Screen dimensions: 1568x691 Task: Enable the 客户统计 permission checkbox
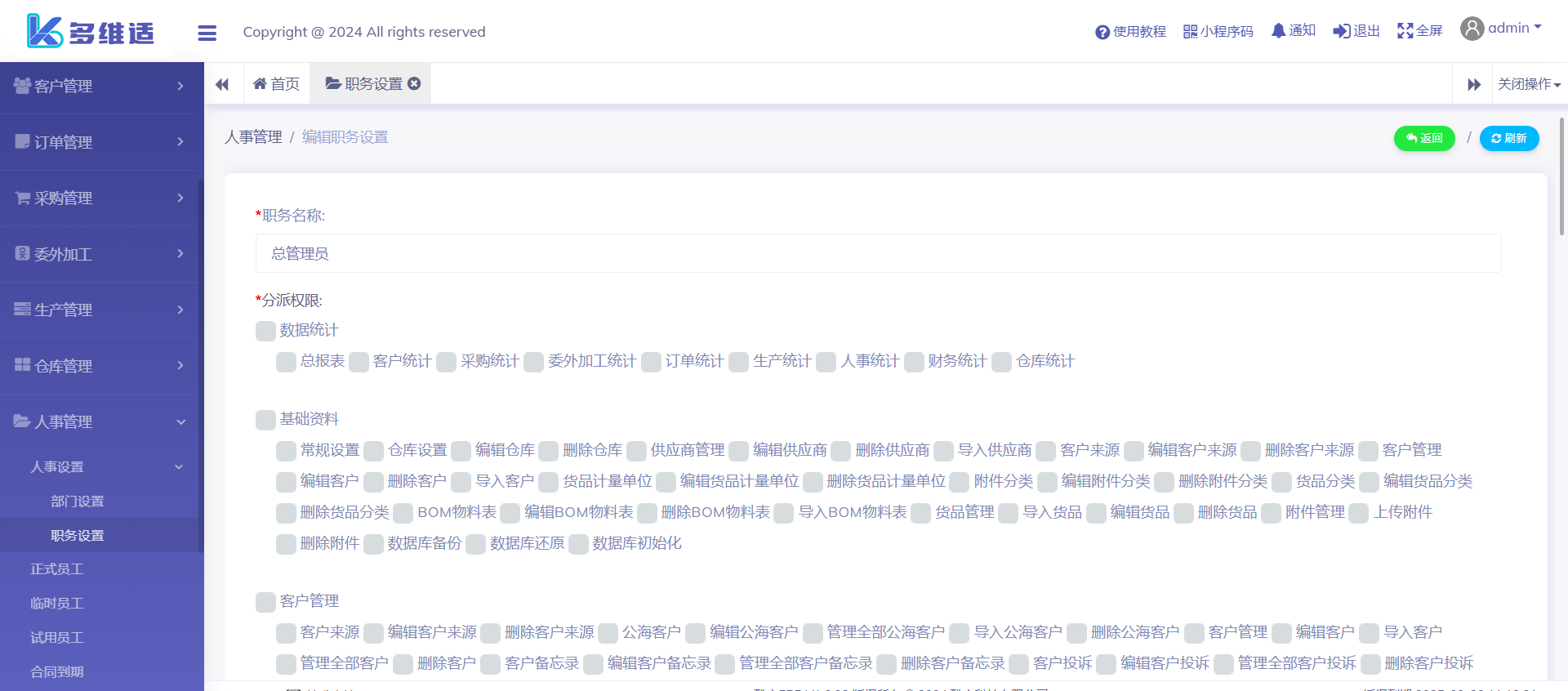point(359,362)
